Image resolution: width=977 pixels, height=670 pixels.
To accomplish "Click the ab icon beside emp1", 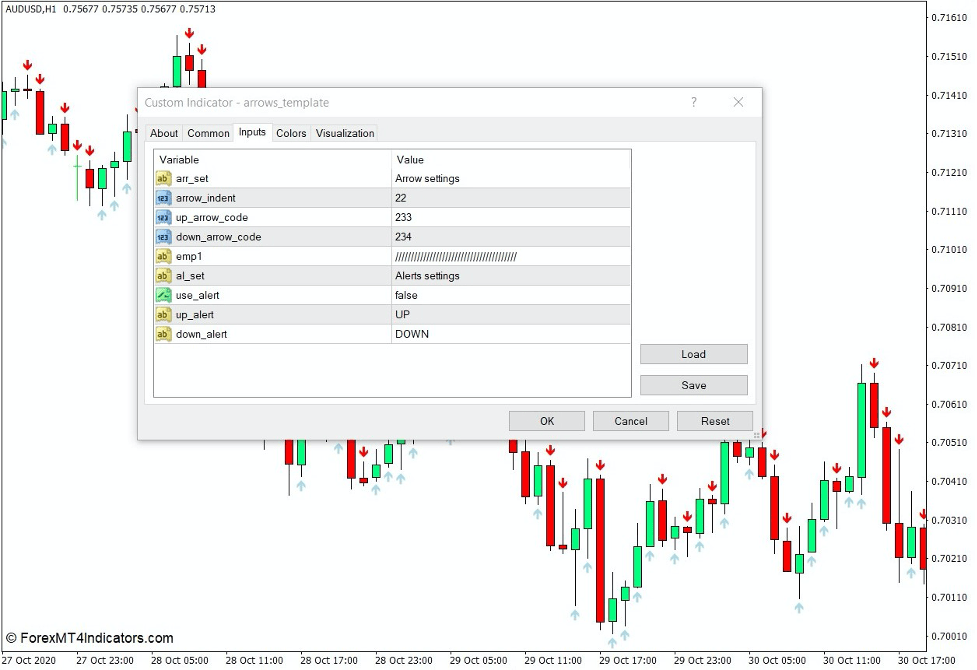I will point(163,256).
